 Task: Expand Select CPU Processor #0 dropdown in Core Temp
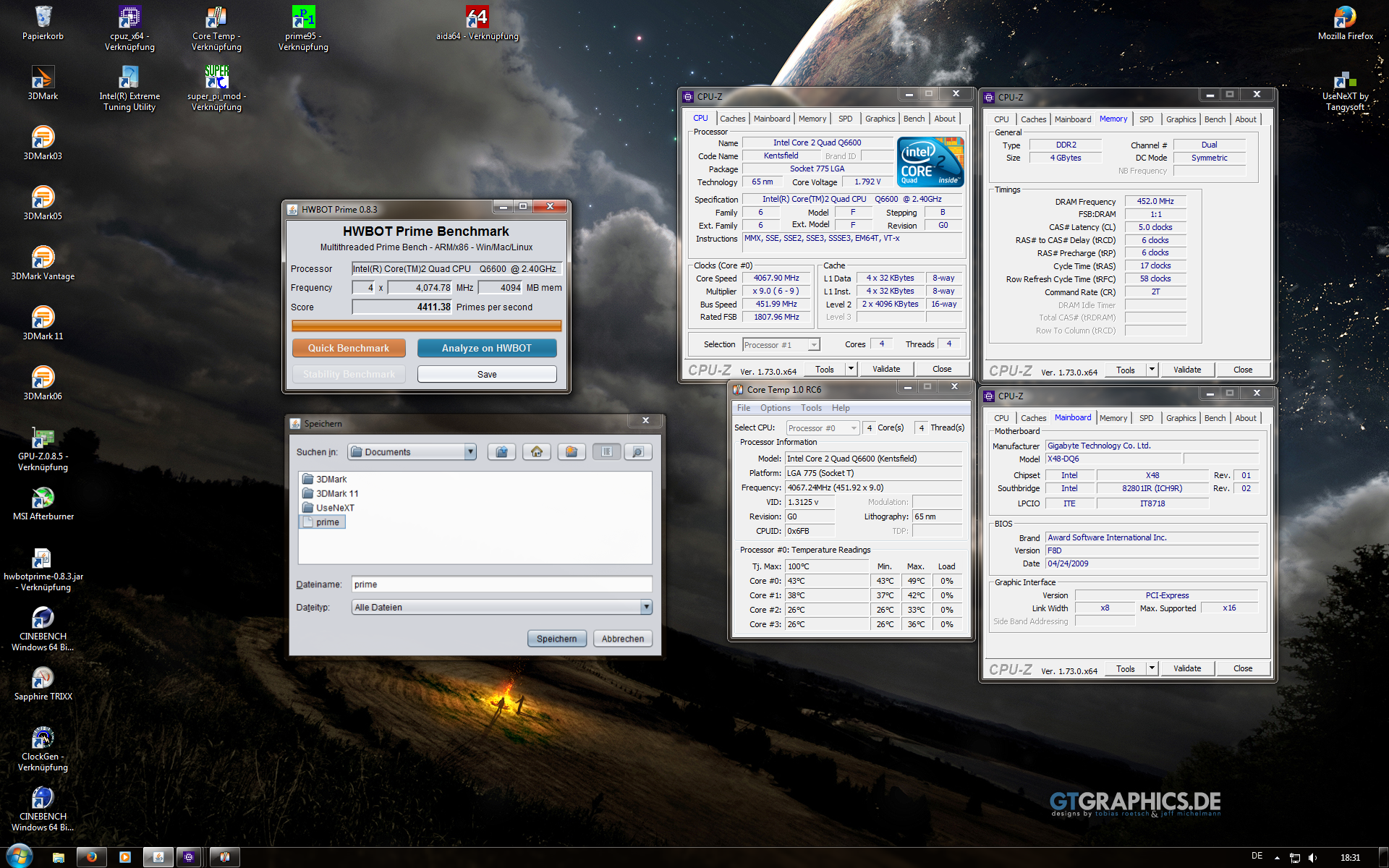coord(854,428)
